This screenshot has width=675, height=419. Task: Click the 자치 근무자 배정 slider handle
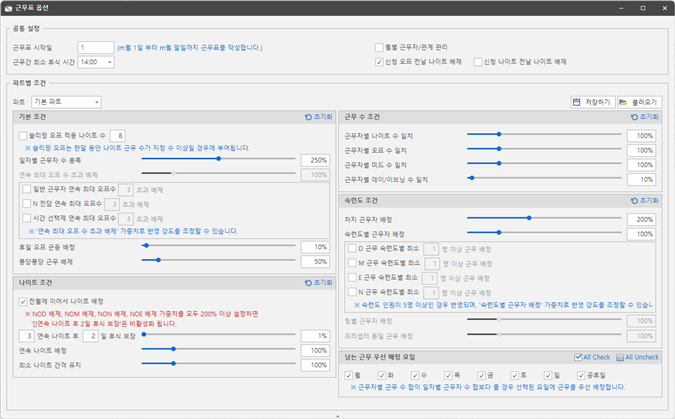point(528,219)
